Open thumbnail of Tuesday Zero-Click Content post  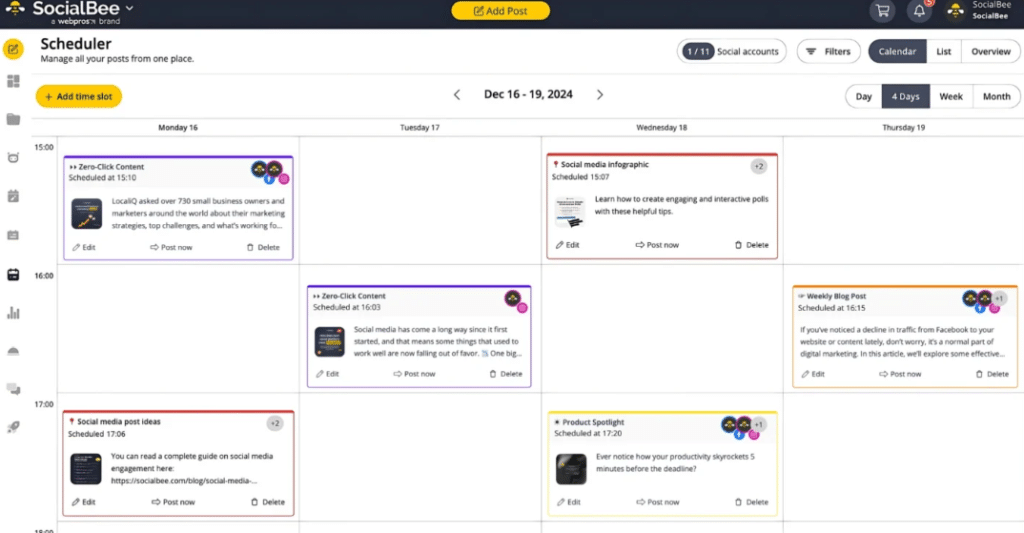pyautogui.click(x=329, y=341)
